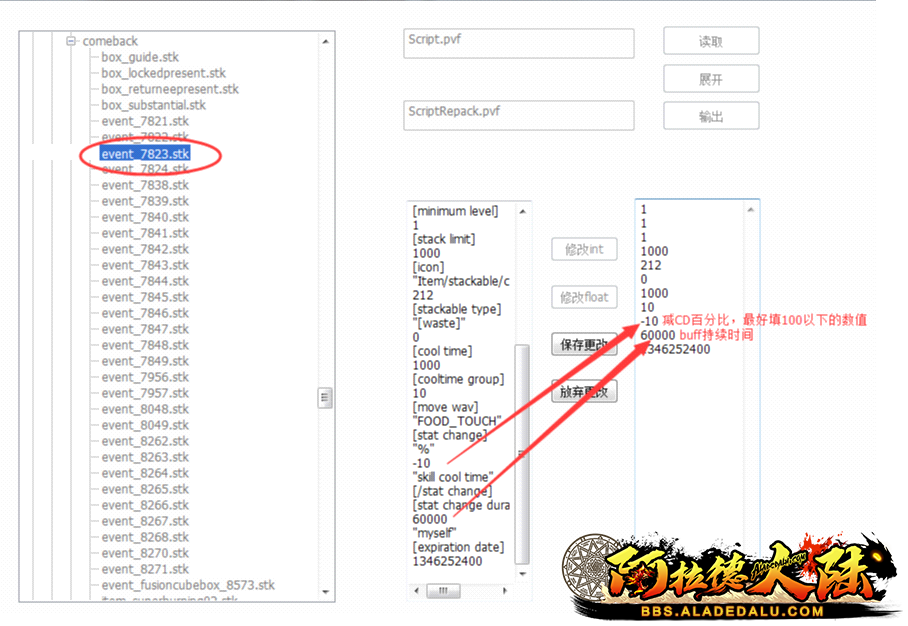Viewport: 908px width, 626px height.
Task: Collapse the comeback folder tree node
Action: pyautogui.click(x=71, y=41)
